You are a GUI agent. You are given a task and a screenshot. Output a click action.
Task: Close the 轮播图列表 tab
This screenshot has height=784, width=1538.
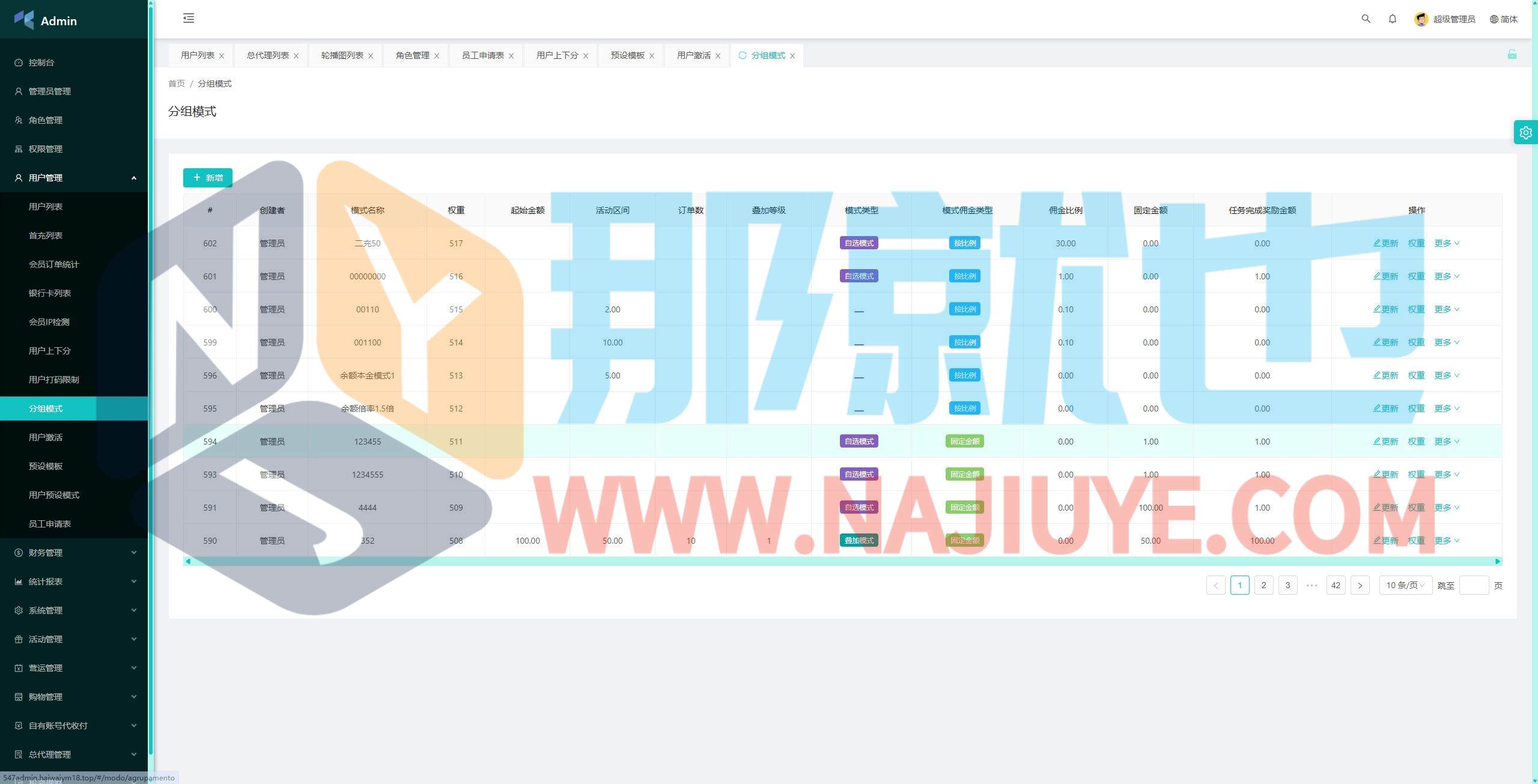(371, 56)
